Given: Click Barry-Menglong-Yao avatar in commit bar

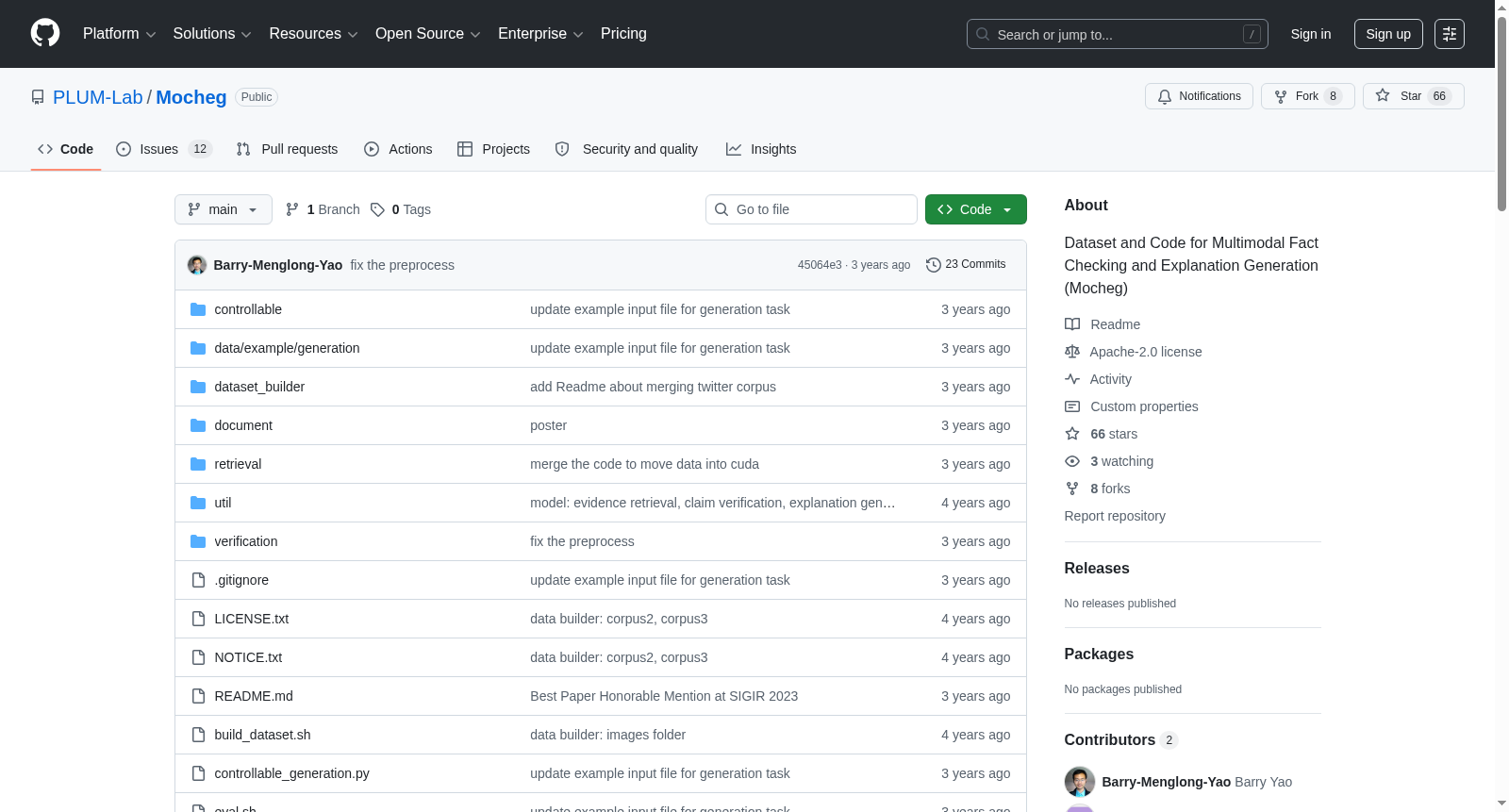Looking at the screenshot, I should coord(197,265).
